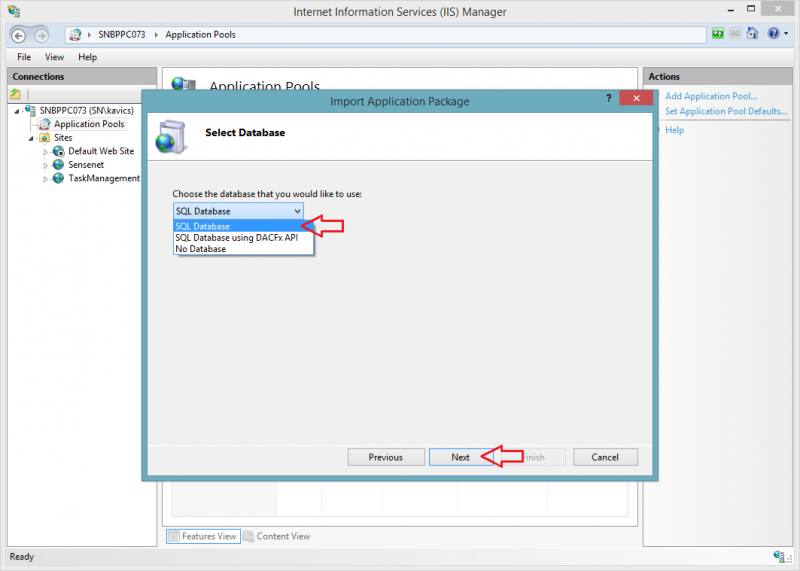Click the SNBPPC073 server icon in tree

[x=31, y=110]
